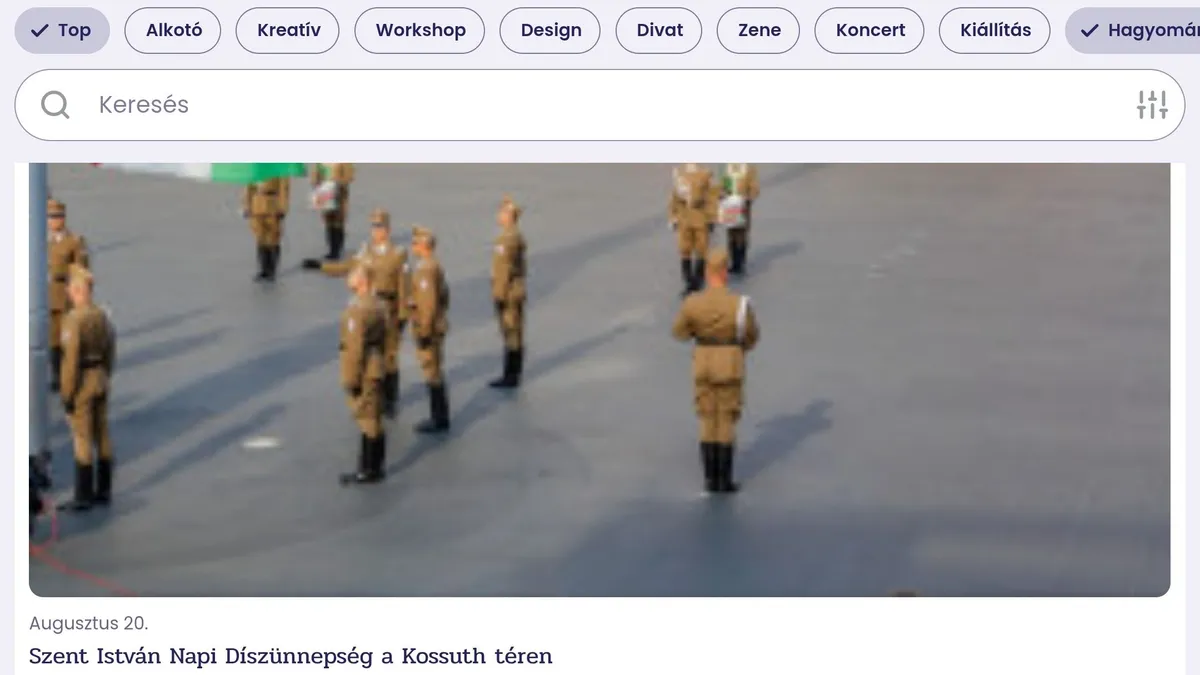
Task: Choose the Koncert filter chip
Action: point(870,30)
